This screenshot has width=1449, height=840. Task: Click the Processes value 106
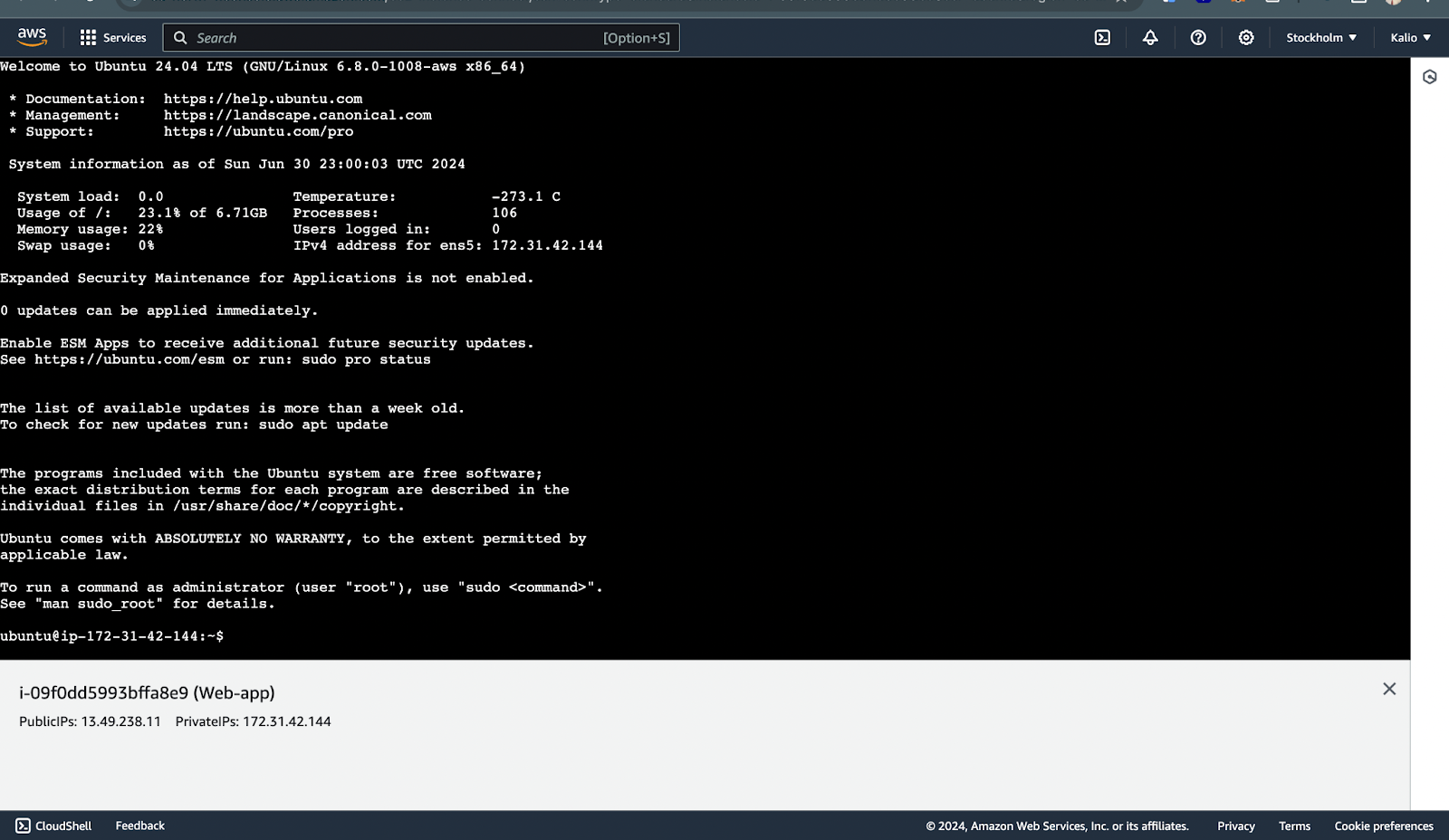coord(504,213)
